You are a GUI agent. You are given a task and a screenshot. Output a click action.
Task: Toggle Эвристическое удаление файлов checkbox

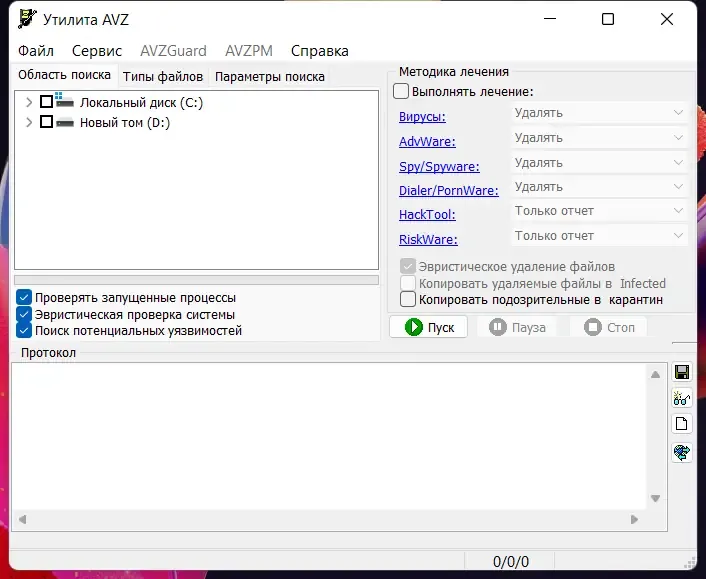pyautogui.click(x=408, y=266)
